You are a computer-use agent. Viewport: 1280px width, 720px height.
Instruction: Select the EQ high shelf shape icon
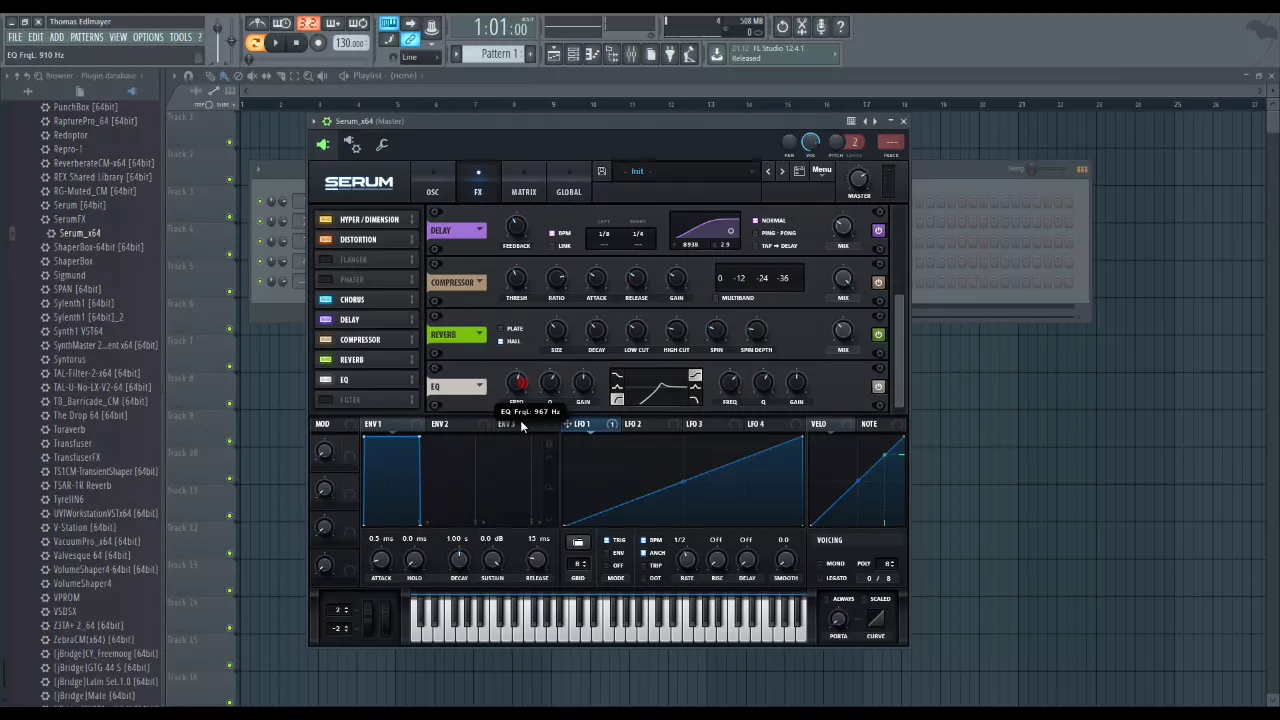coord(695,376)
